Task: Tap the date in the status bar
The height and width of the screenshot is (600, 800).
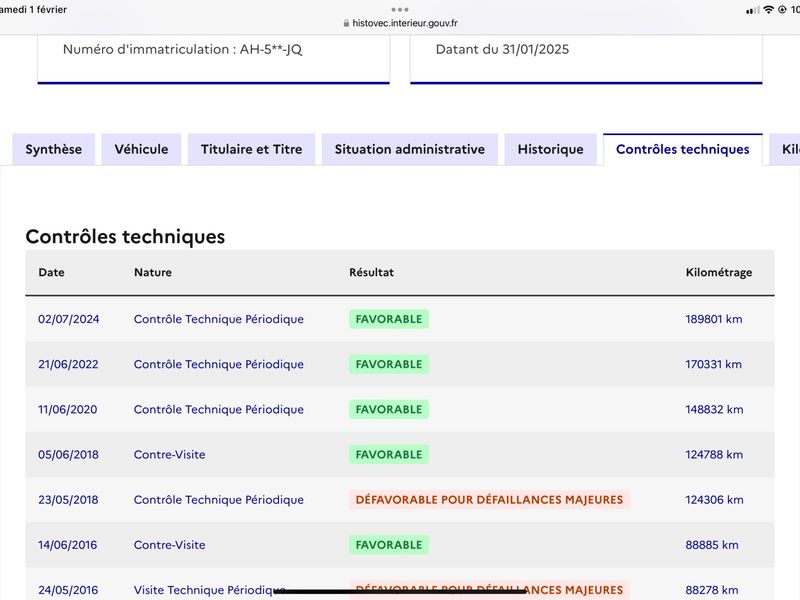Action: (34, 10)
